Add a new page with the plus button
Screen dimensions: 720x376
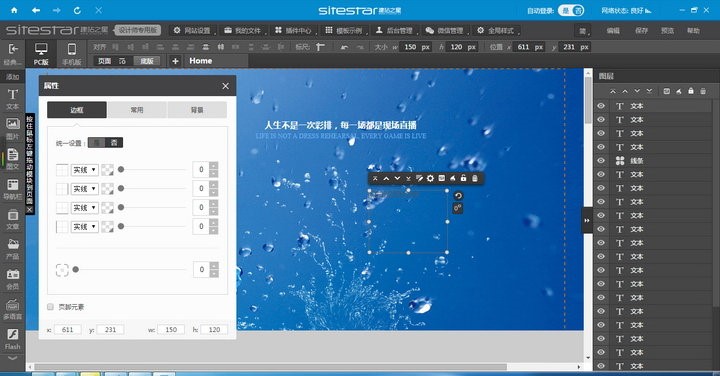coord(175,61)
